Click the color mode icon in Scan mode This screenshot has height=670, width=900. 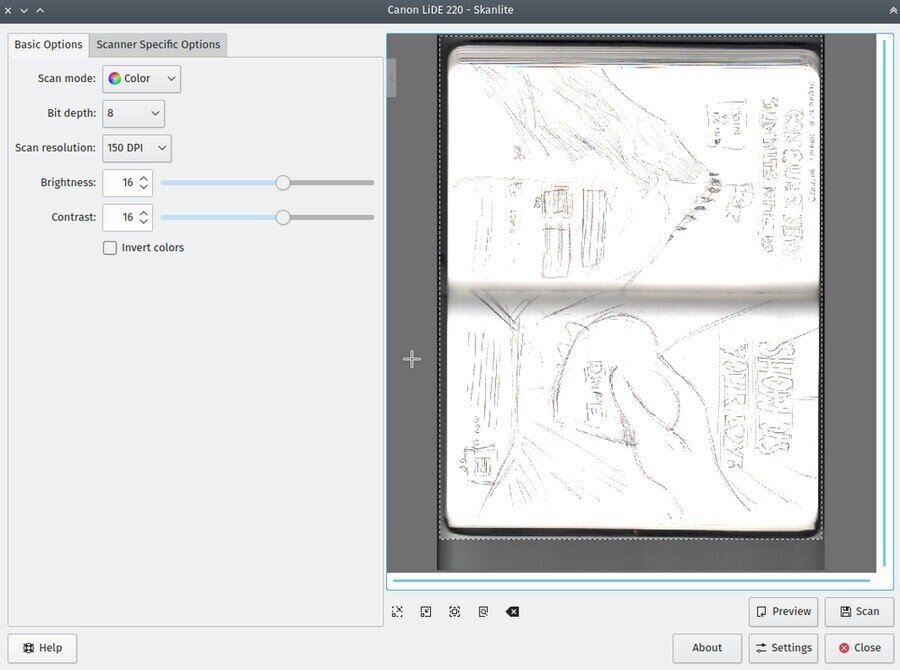pos(117,78)
